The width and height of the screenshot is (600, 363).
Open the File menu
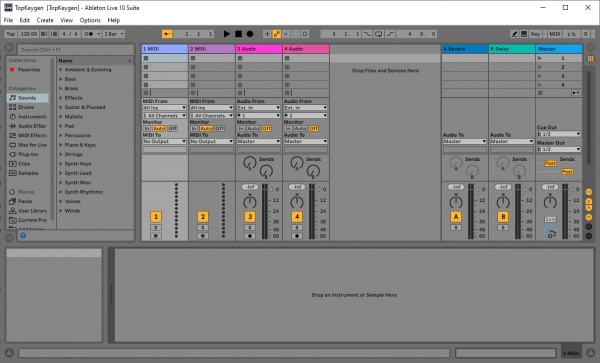pos(8,20)
